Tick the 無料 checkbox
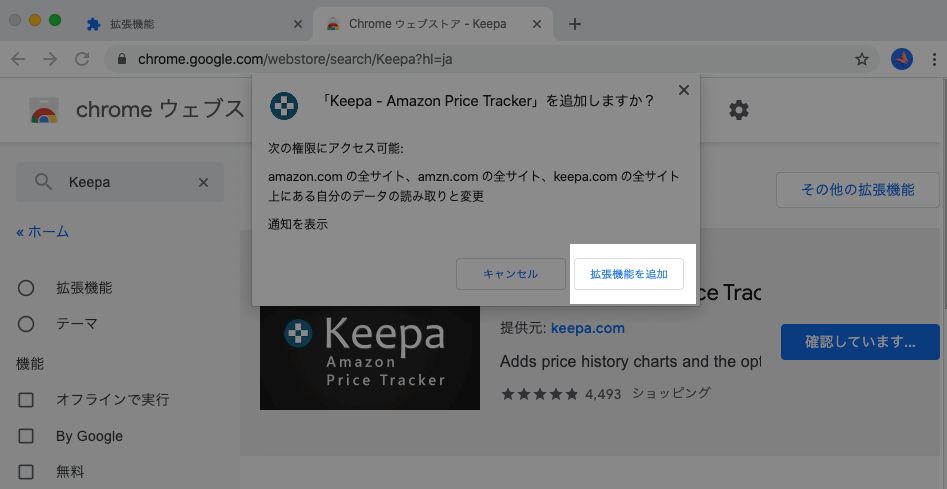 27,471
